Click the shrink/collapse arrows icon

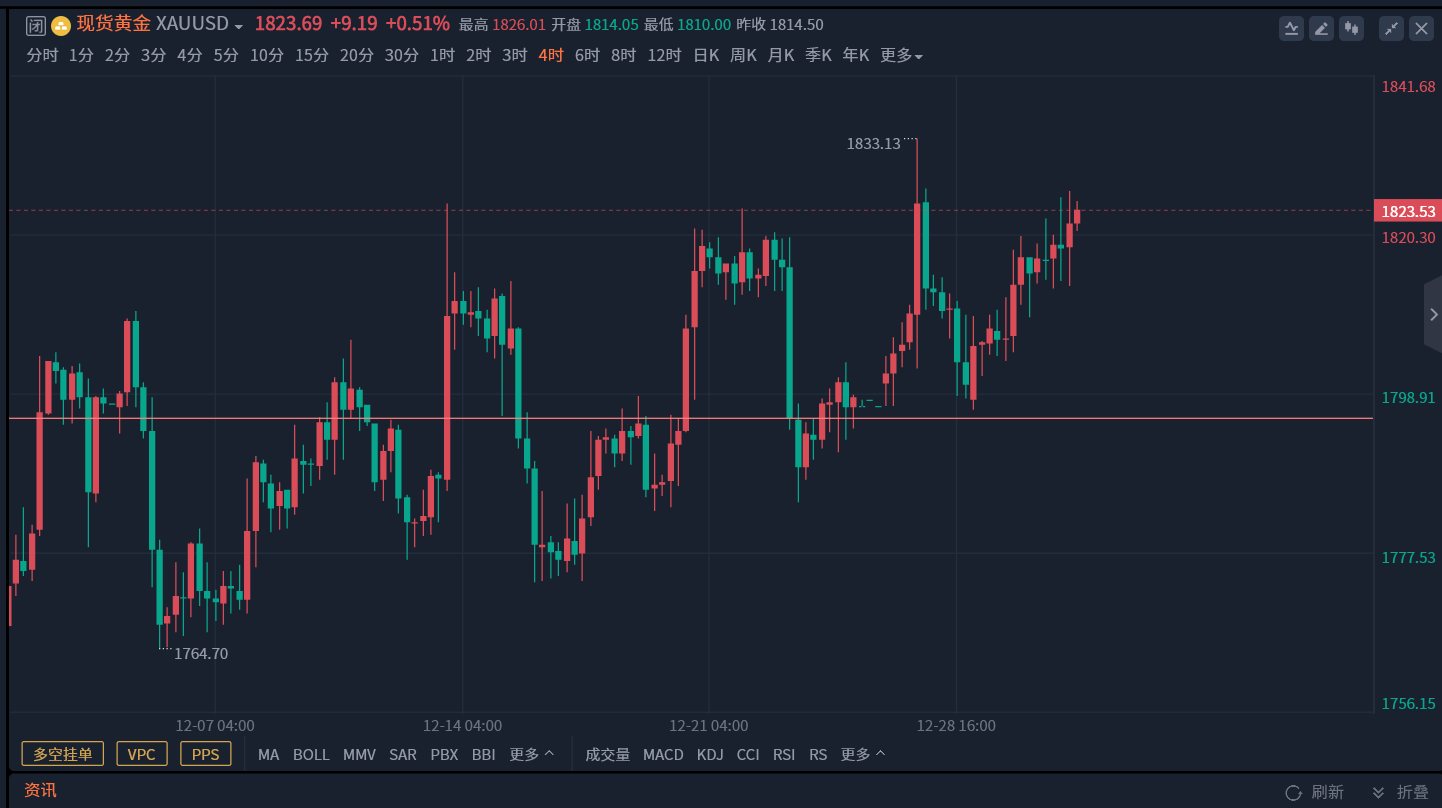1391,29
